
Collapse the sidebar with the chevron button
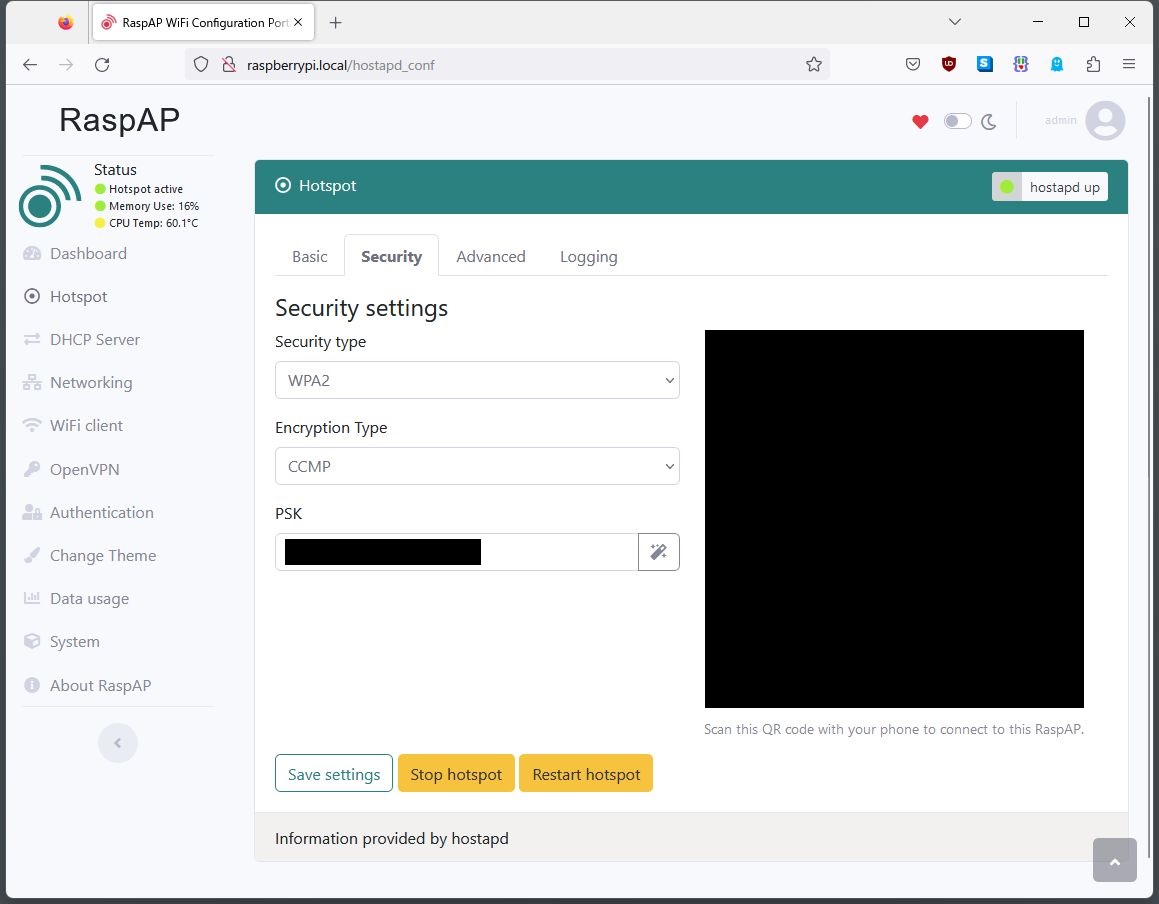117,742
